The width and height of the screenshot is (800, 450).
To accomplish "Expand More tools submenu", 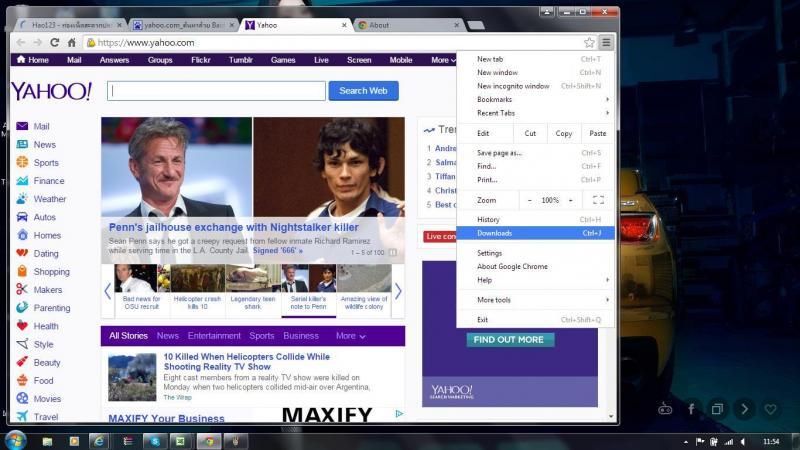I will (535, 300).
